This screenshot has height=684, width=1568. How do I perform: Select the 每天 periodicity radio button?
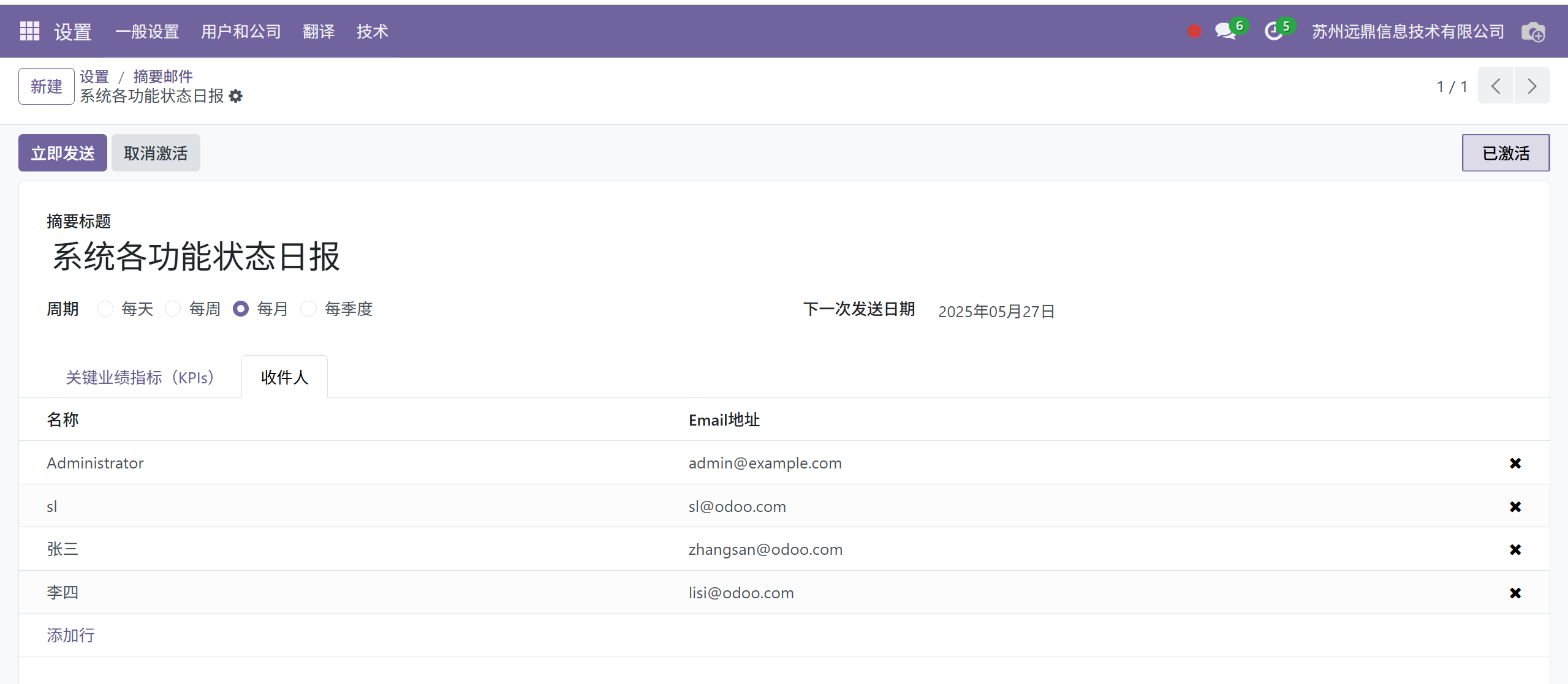click(105, 309)
